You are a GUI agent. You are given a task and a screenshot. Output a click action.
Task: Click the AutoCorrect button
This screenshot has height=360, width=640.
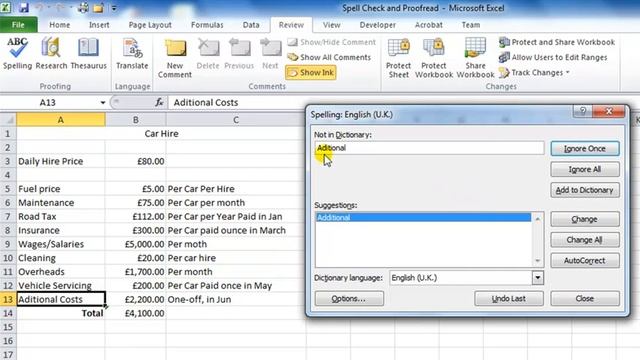(x=584, y=260)
